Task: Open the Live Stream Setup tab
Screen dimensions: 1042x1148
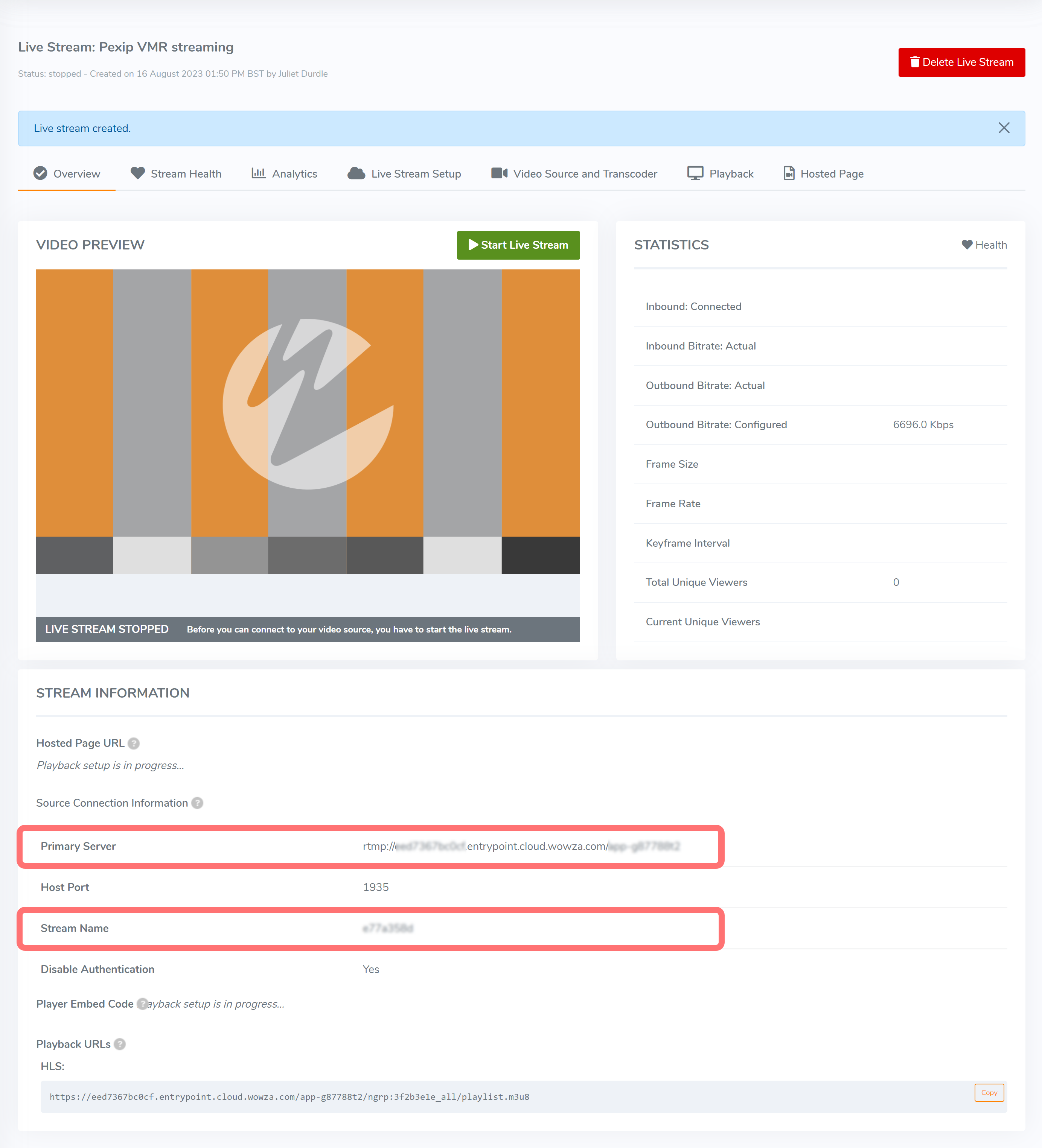Action: click(x=416, y=174)
